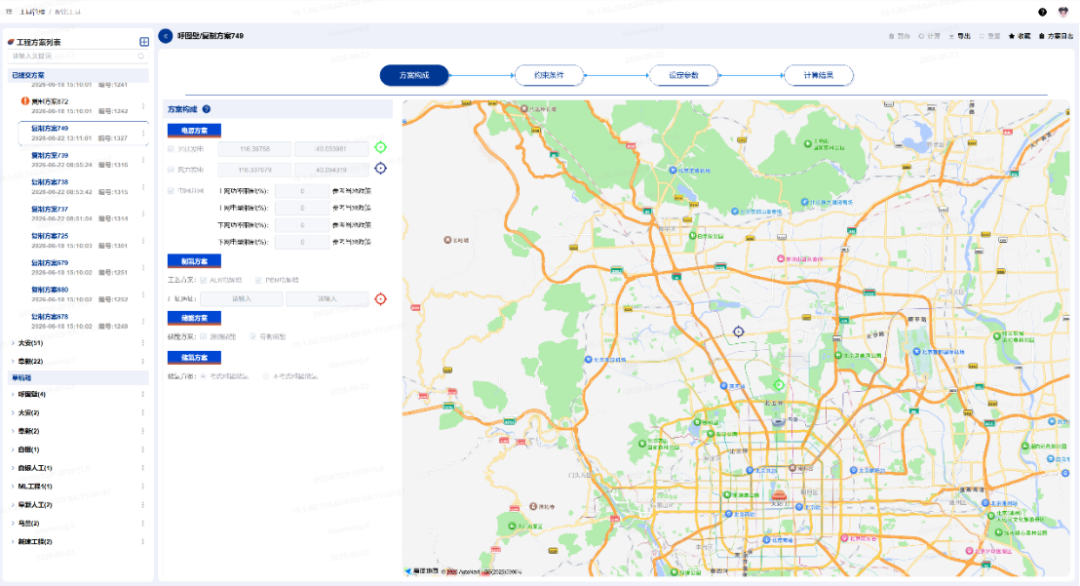Click the question mark help icon at top right
Viewport: 1080px width, 586px height.
[1042, 12]
